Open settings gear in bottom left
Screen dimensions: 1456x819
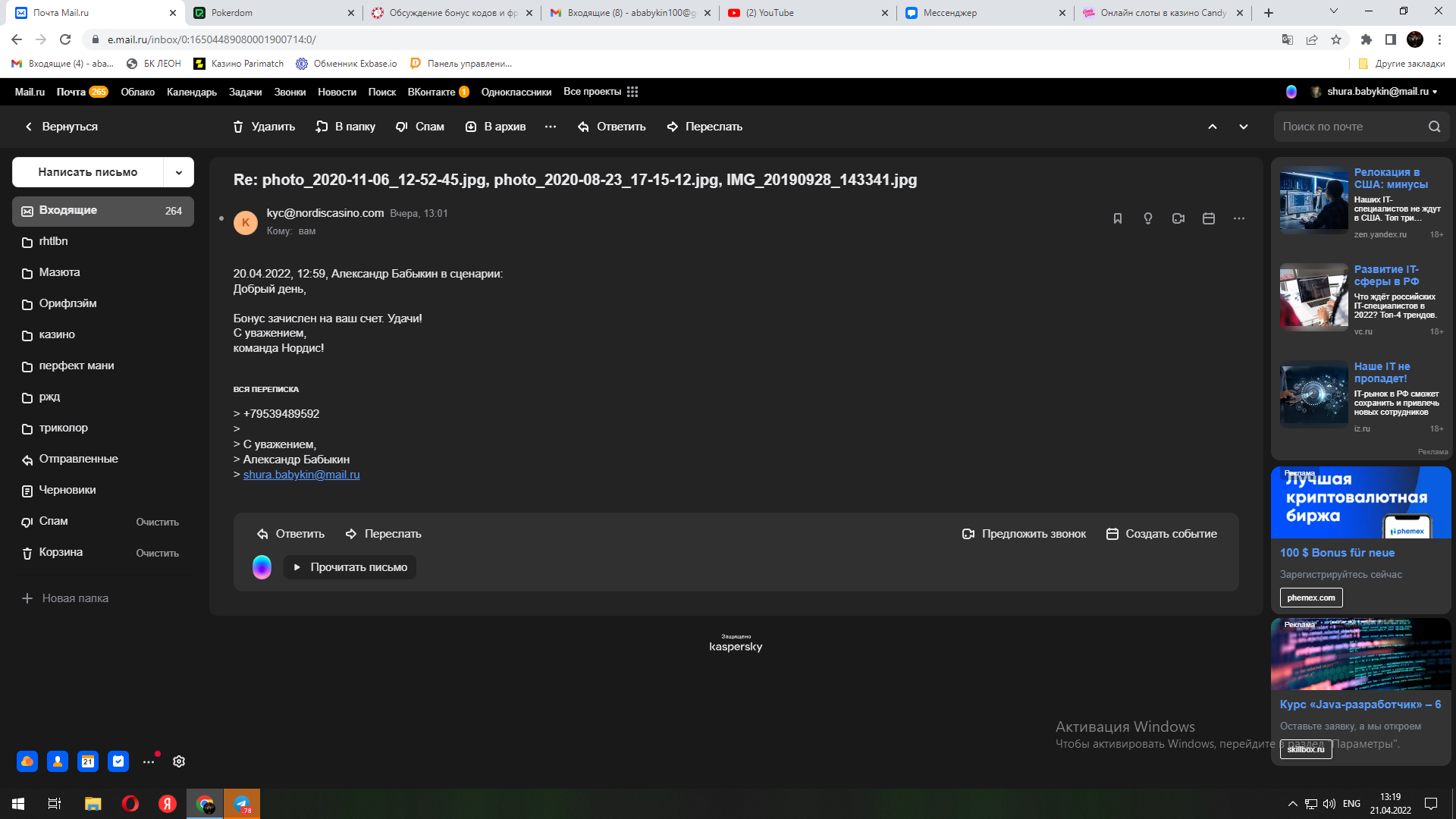pos(179,761)
